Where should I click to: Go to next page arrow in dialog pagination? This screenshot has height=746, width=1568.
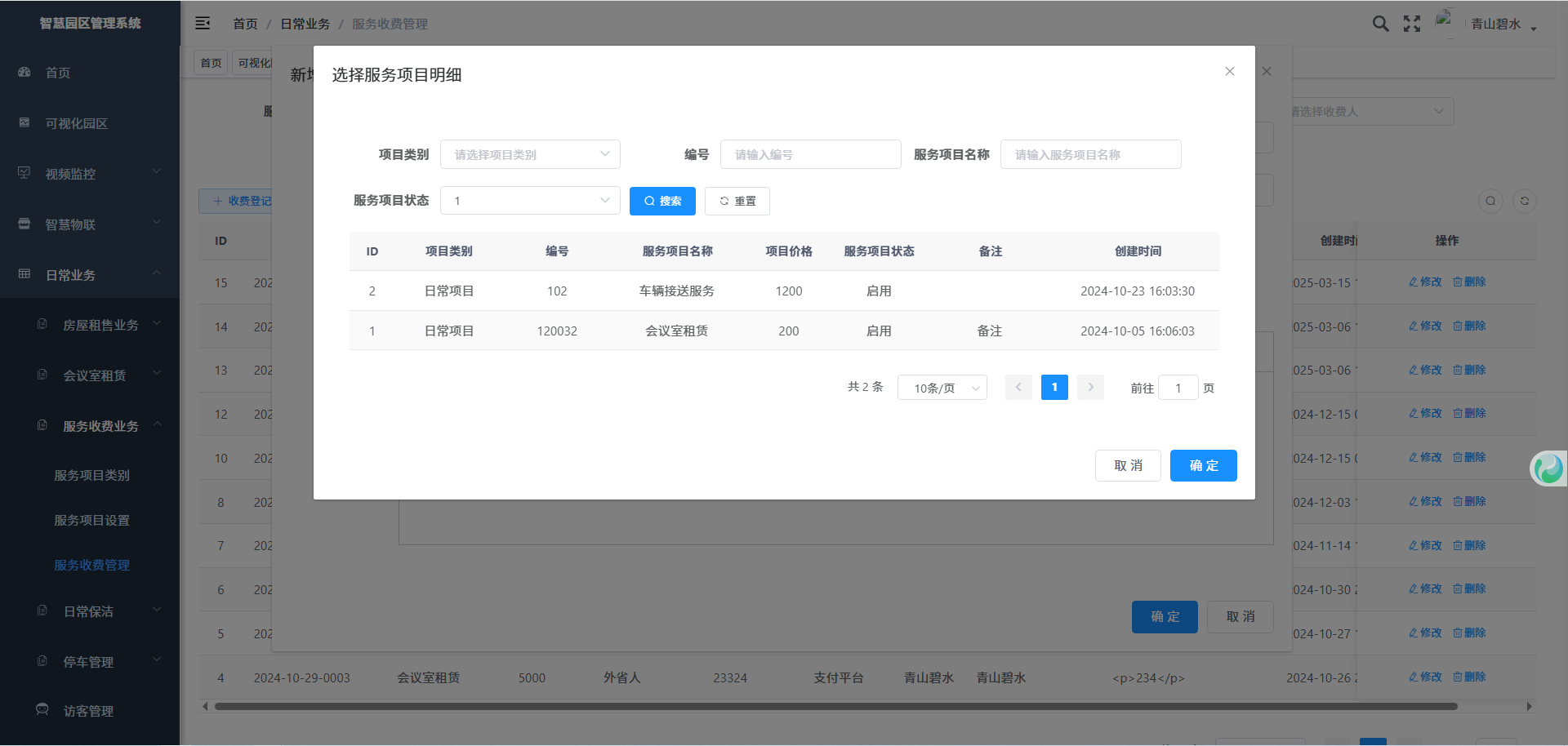pyautogui.click(x=1090, y=388)
